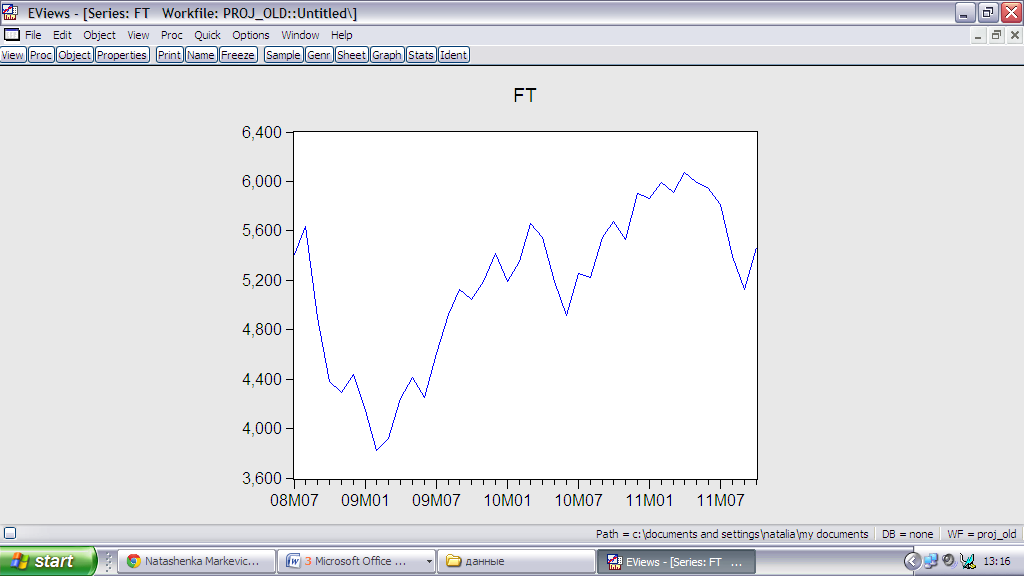Switch to Sheet view
1024x576 pixels.
[351, 55]
